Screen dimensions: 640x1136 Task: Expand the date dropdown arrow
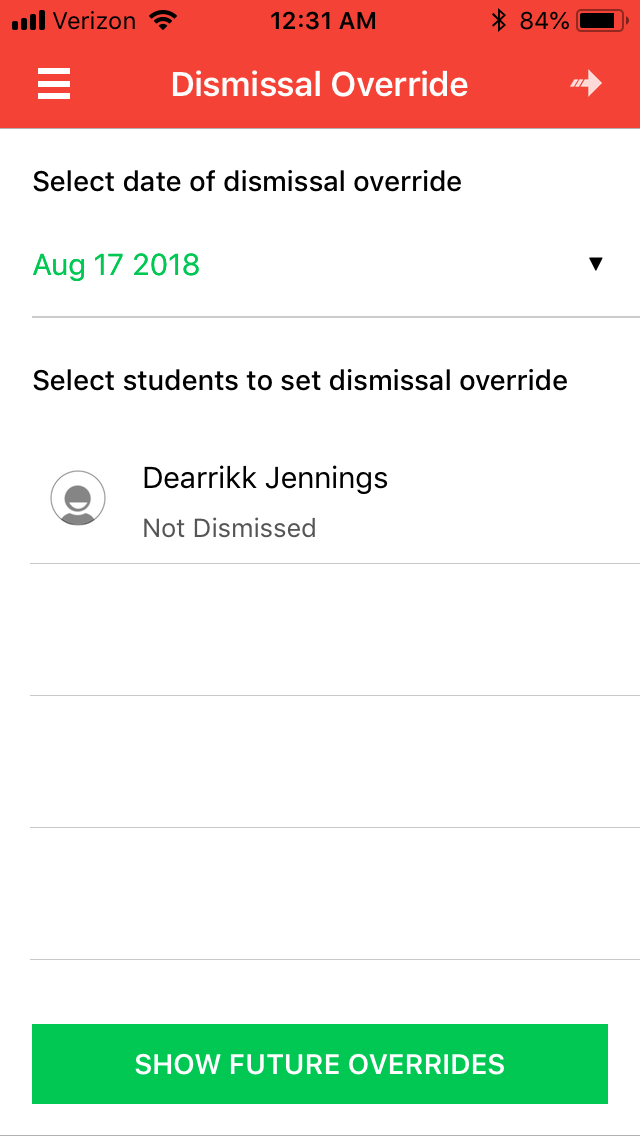tap(596, 264)
